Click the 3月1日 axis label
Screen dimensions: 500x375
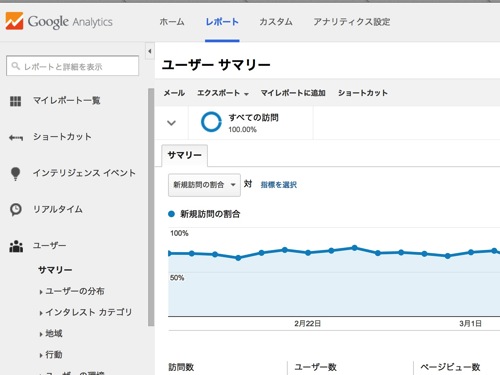470,323
